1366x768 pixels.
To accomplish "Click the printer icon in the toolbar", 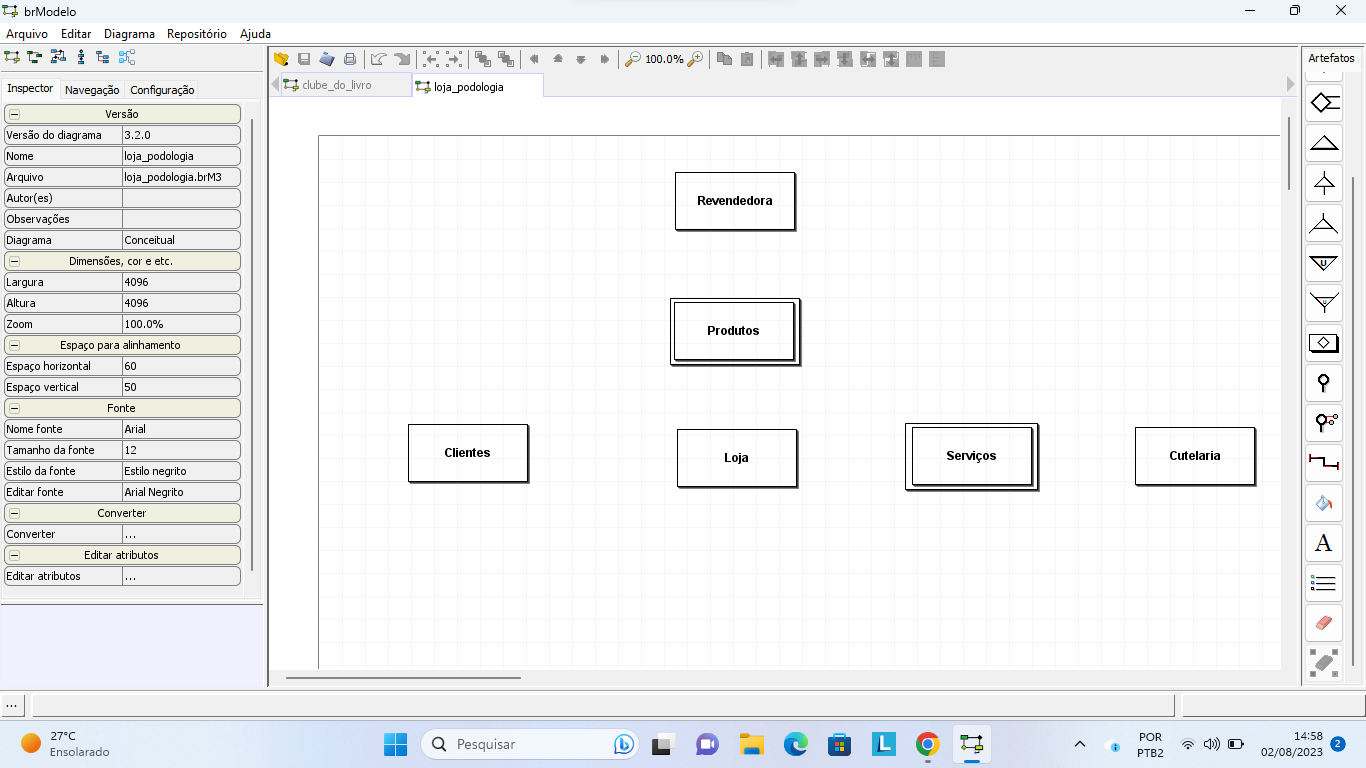I will 350,59.
